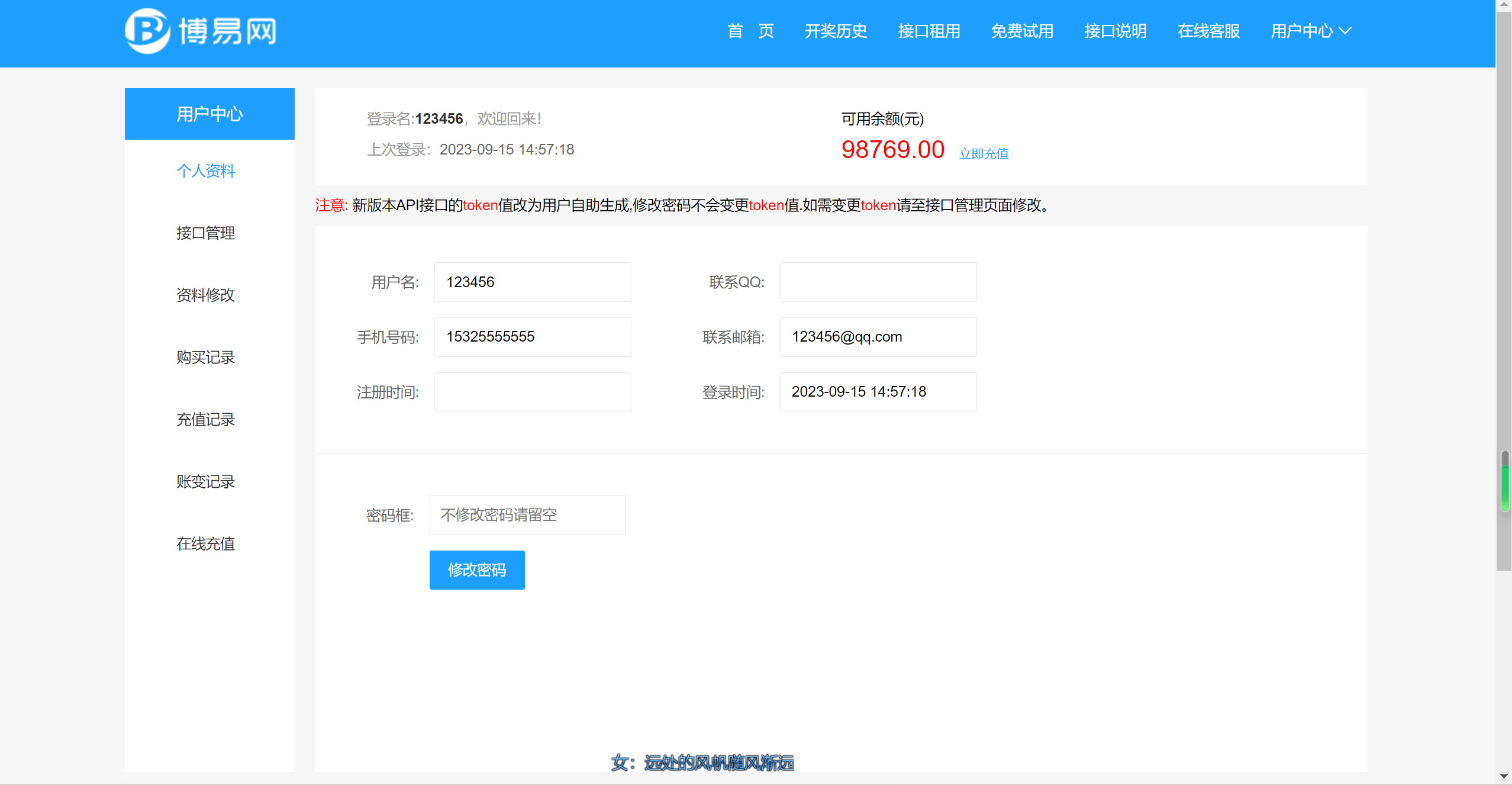Click the 用户名 input field
The image size is (1512, 785).
(x=533, y=282)
